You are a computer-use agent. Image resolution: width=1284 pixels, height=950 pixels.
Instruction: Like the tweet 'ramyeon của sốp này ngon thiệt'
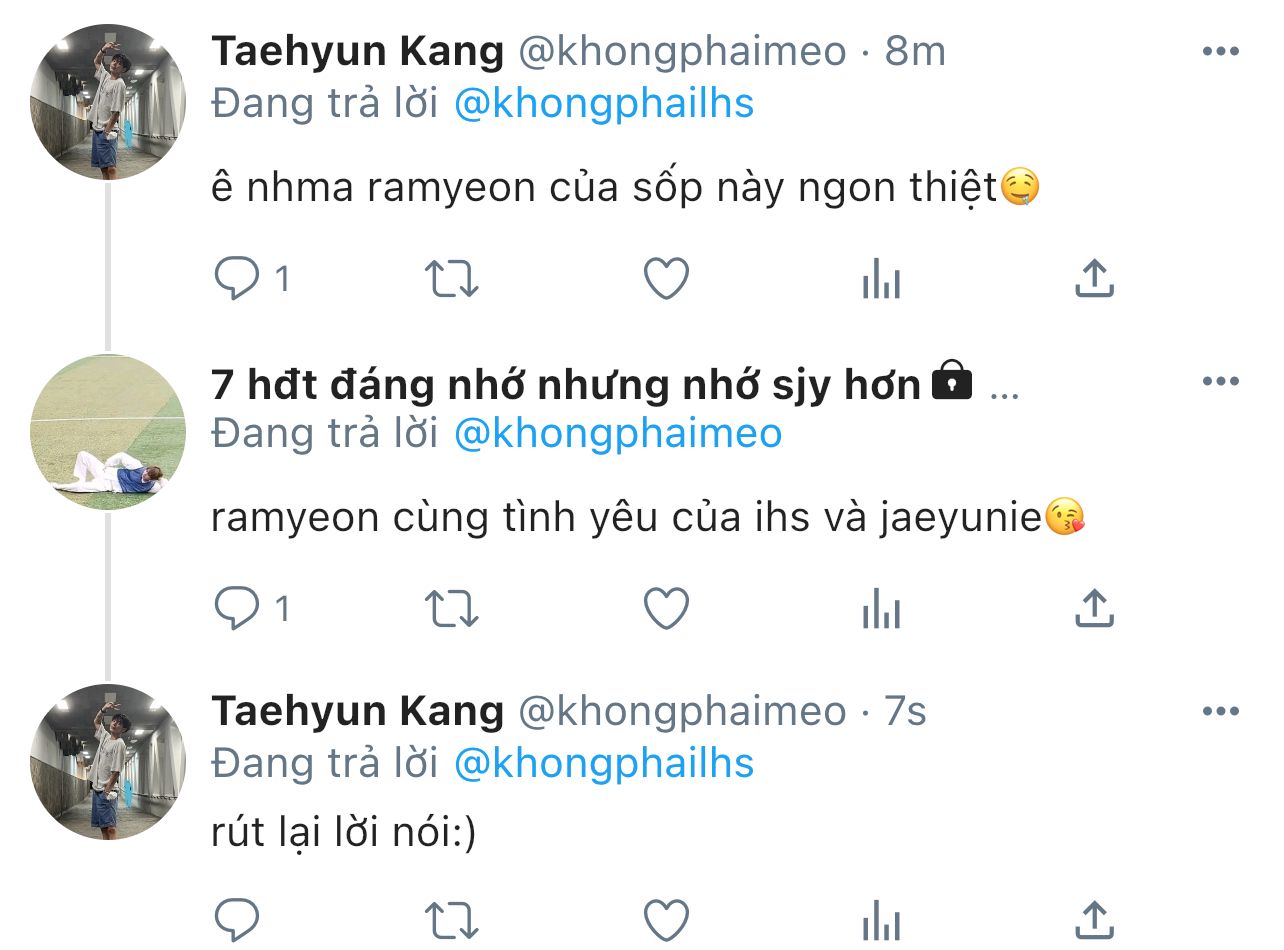(666, 279)
